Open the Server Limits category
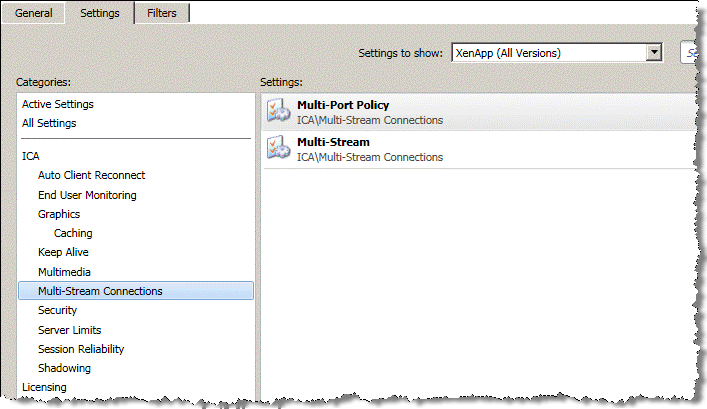The width and height of the screenshot is (707, 409). pos(69,330)
